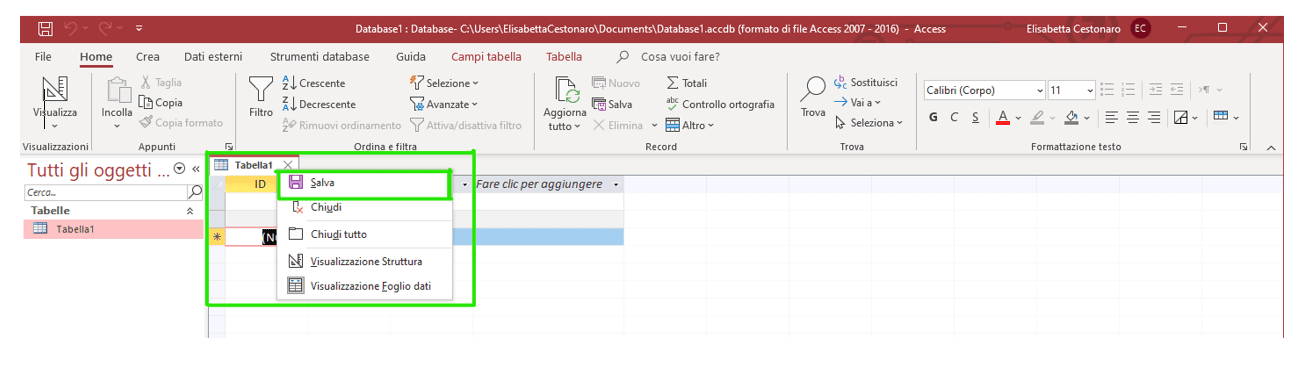
Task: Open the Altro record options dropdown
Action: point(711,126)
